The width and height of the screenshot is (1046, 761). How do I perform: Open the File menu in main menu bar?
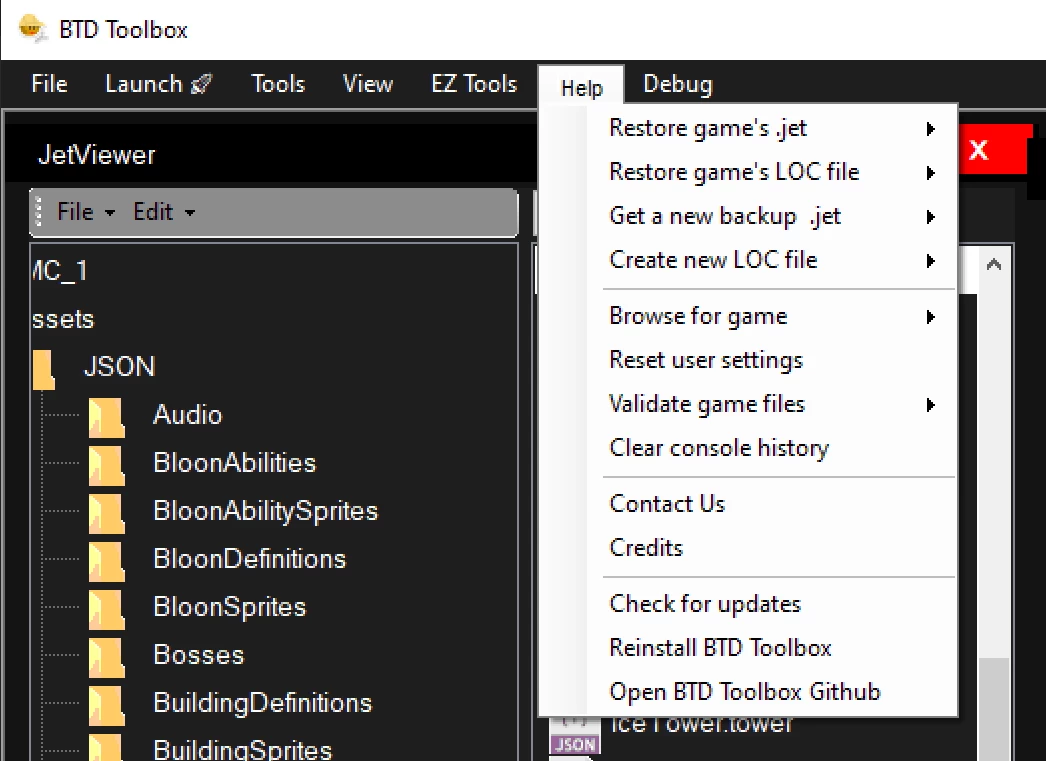coord(49,84)
